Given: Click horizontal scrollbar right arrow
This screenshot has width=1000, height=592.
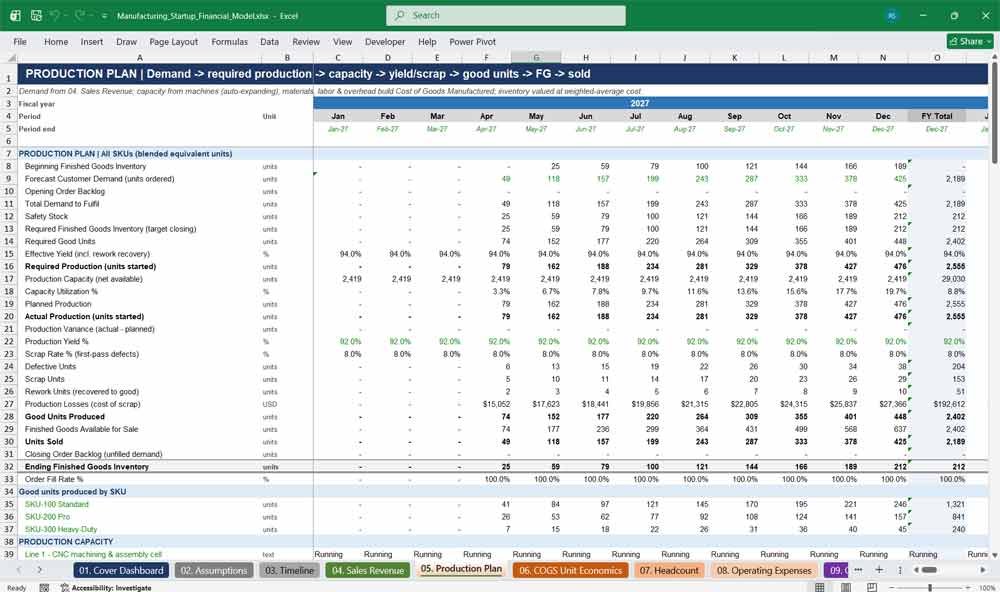Looking at the screenshot, I should 982,570.
